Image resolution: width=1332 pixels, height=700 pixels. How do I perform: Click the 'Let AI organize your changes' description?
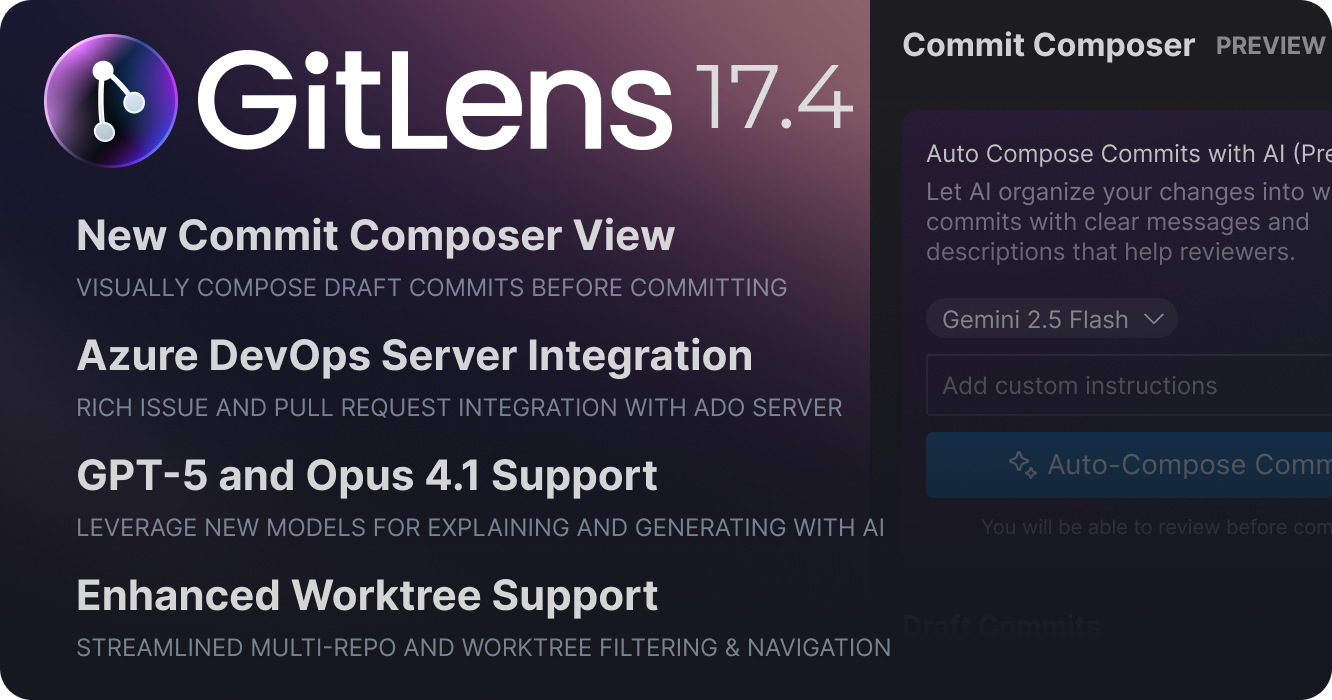point(1129,221)
